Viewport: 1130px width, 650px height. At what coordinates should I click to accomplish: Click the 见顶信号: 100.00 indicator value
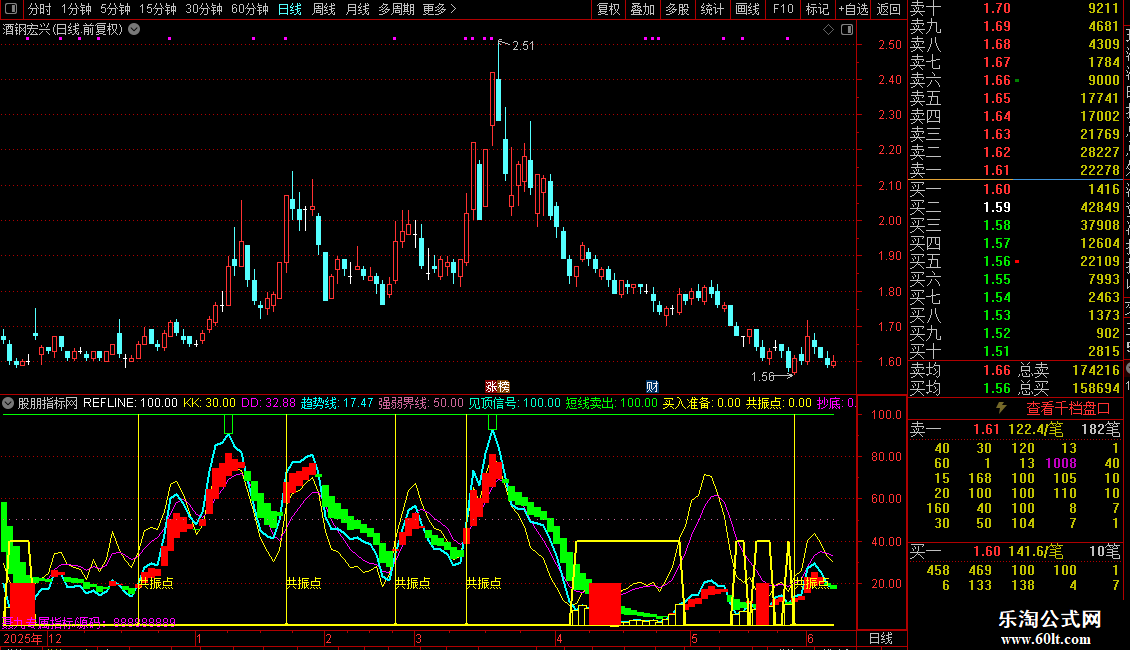click(515, 404)
